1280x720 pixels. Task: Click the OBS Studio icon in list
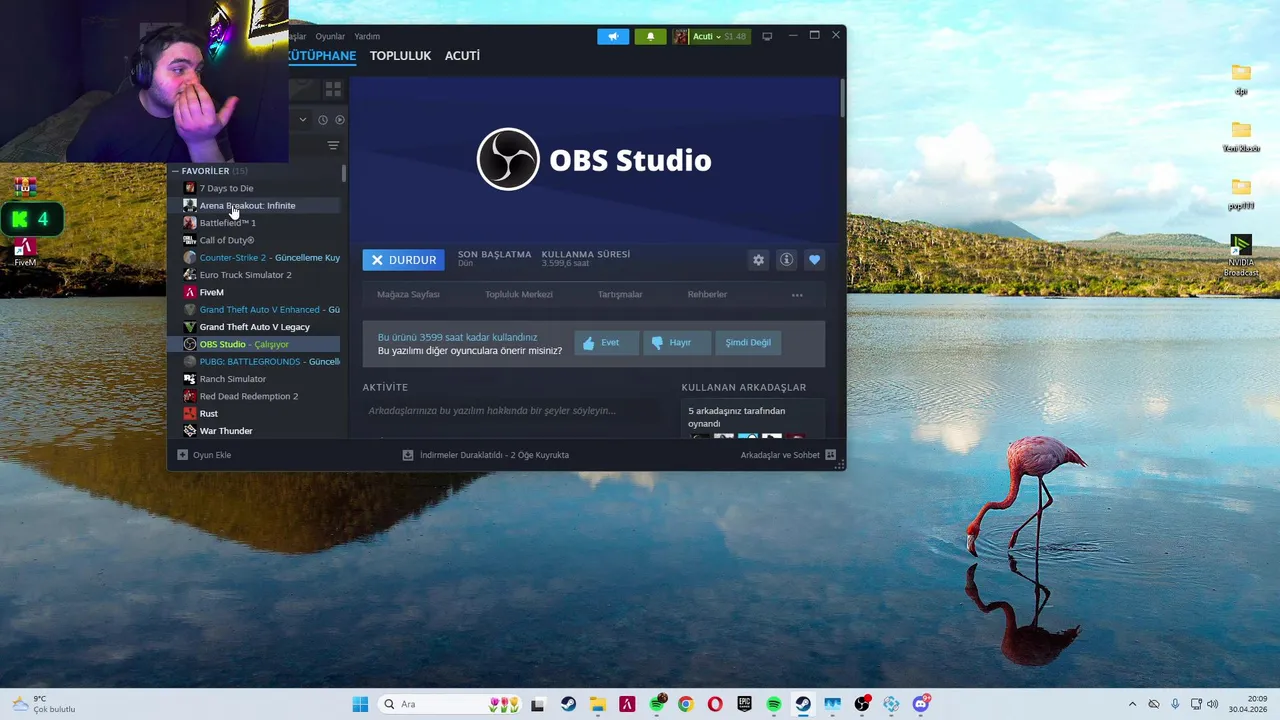190,344
